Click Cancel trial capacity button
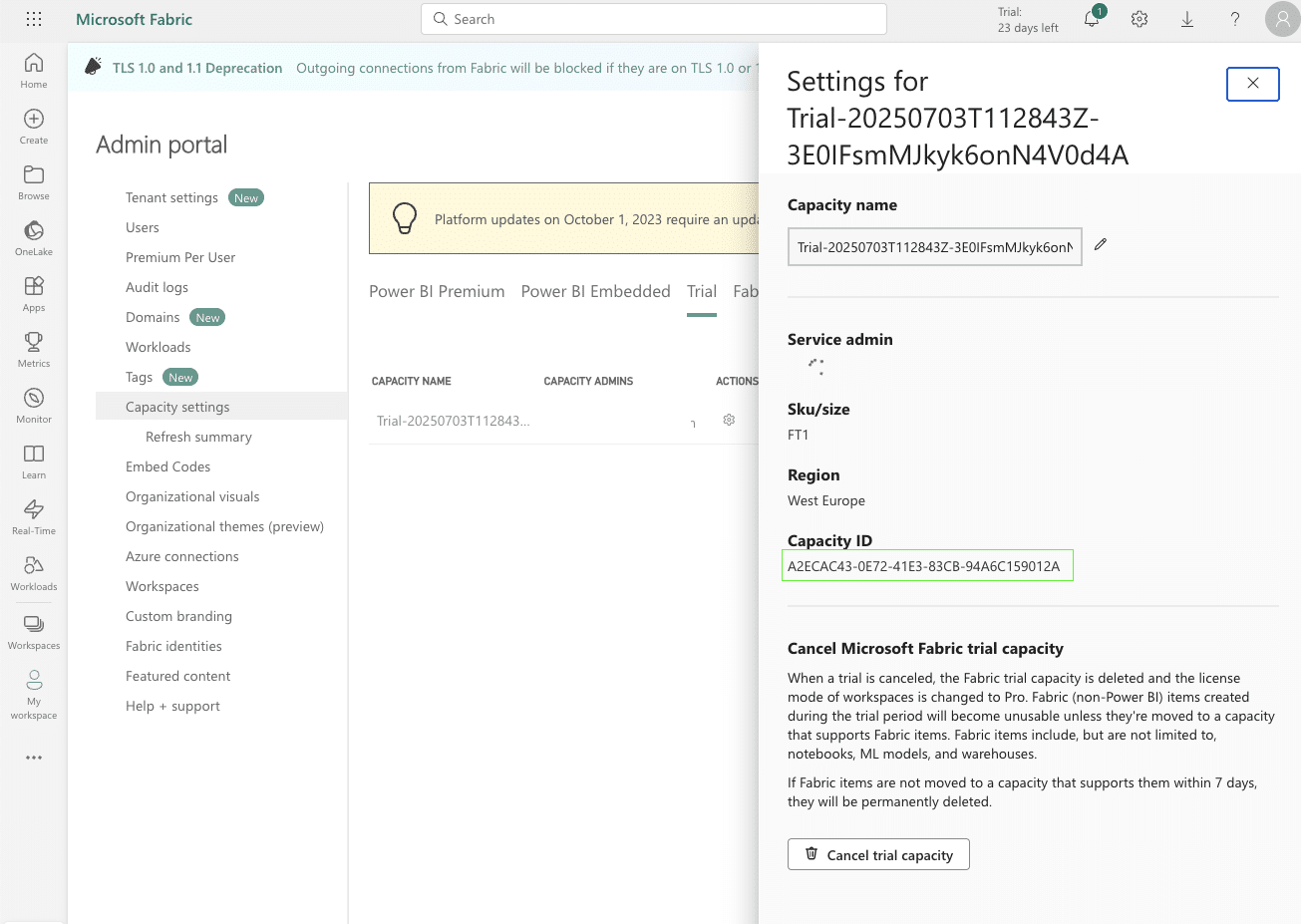The width and height of the screenshot is (1301, 924). click(878, 854)
